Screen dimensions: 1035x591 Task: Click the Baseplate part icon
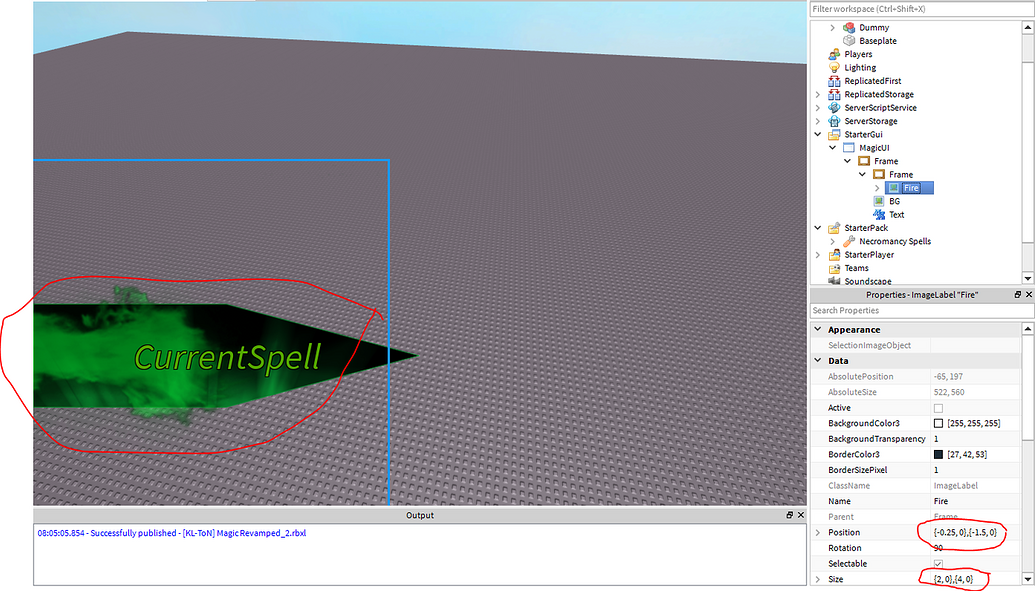click(849, 41)
